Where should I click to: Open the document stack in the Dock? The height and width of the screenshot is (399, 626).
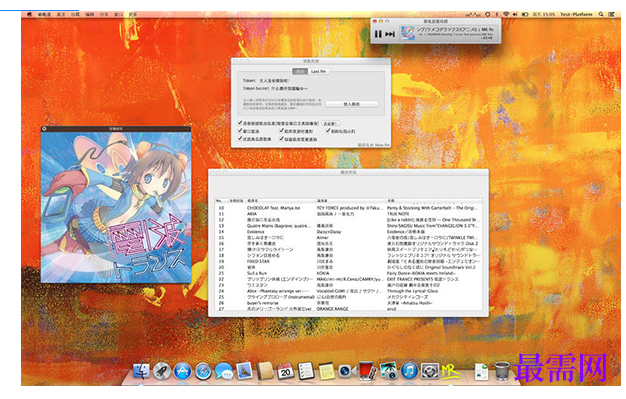(481, 371)
